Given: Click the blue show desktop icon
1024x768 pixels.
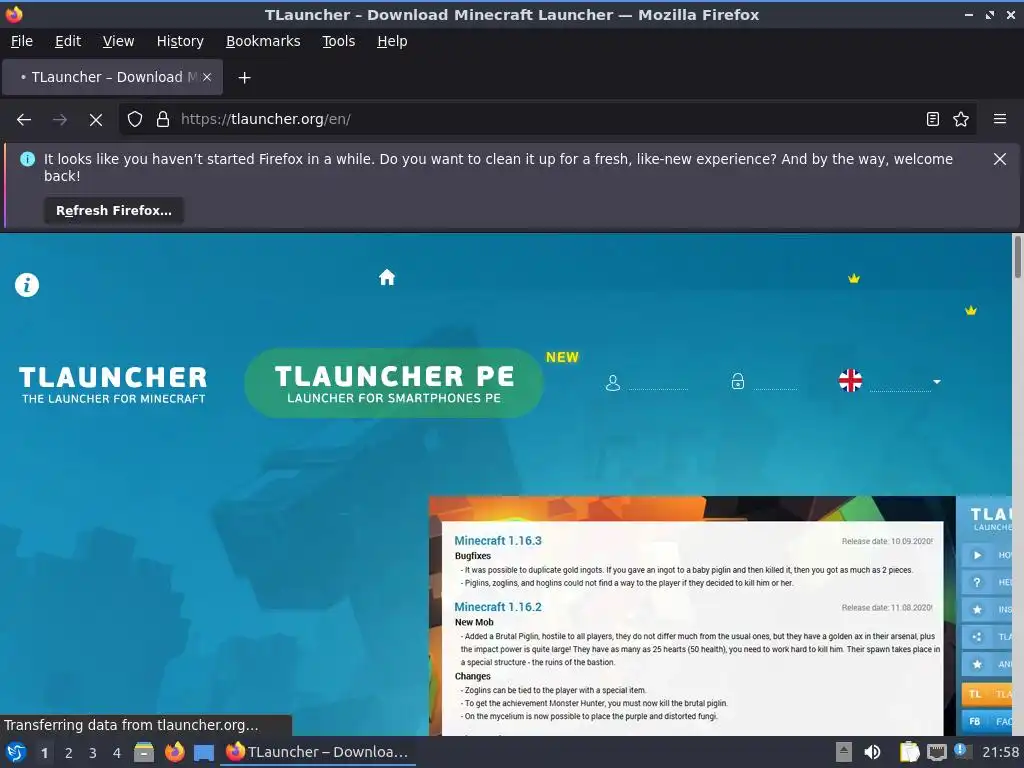Looking at the screenshot, I should [x=204, y=753].
